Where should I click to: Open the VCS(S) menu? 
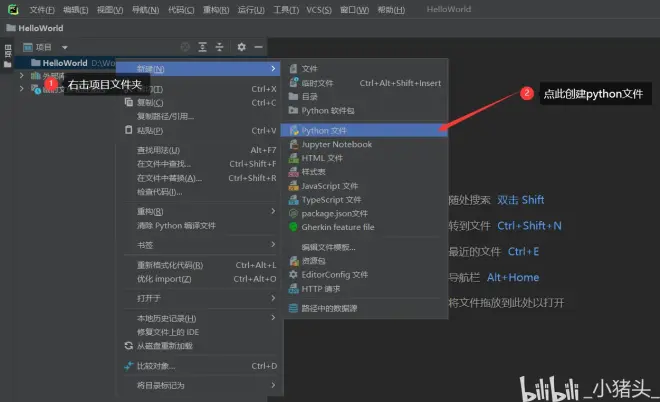pos(319,9)
